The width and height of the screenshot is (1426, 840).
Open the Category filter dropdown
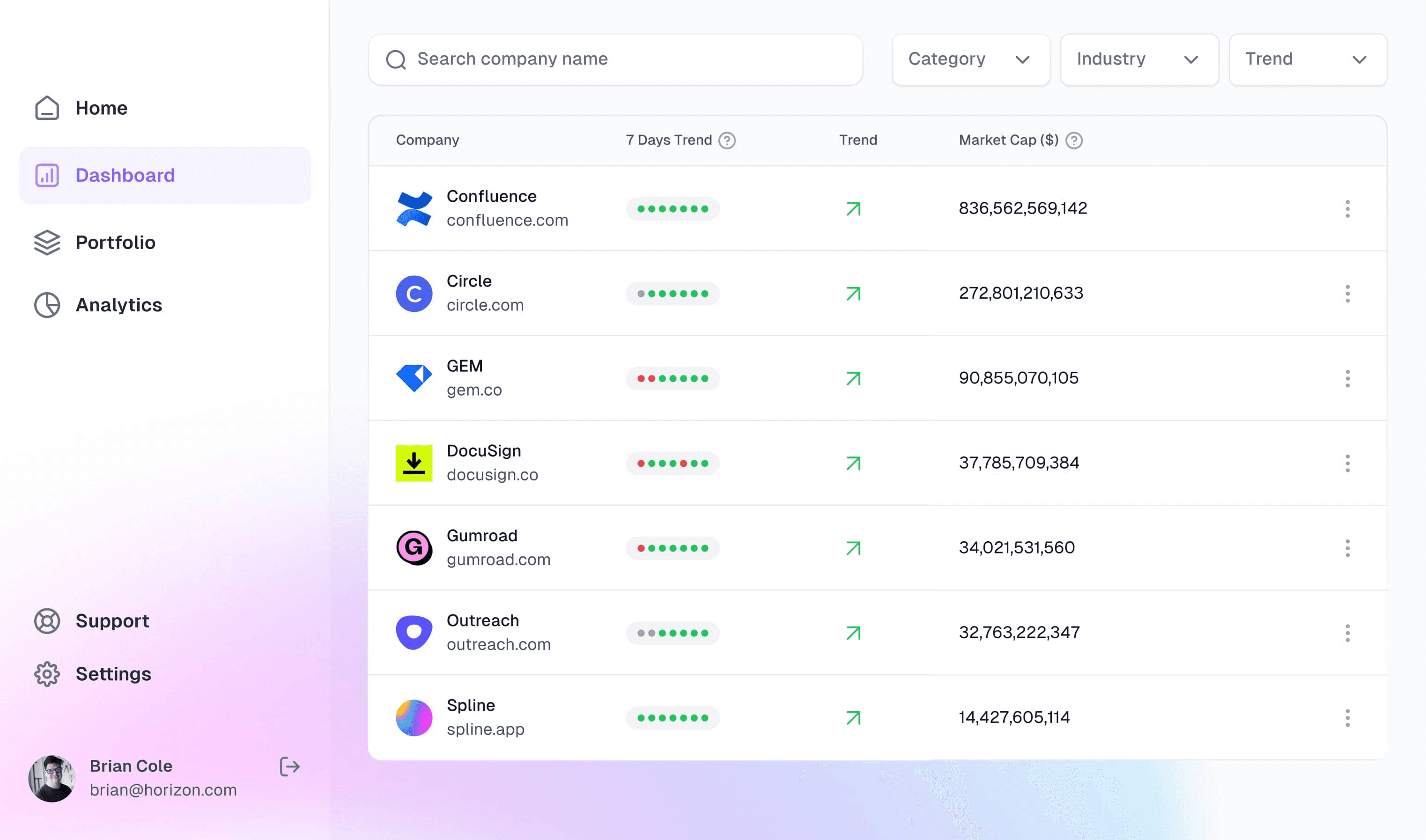click(970, 59)
